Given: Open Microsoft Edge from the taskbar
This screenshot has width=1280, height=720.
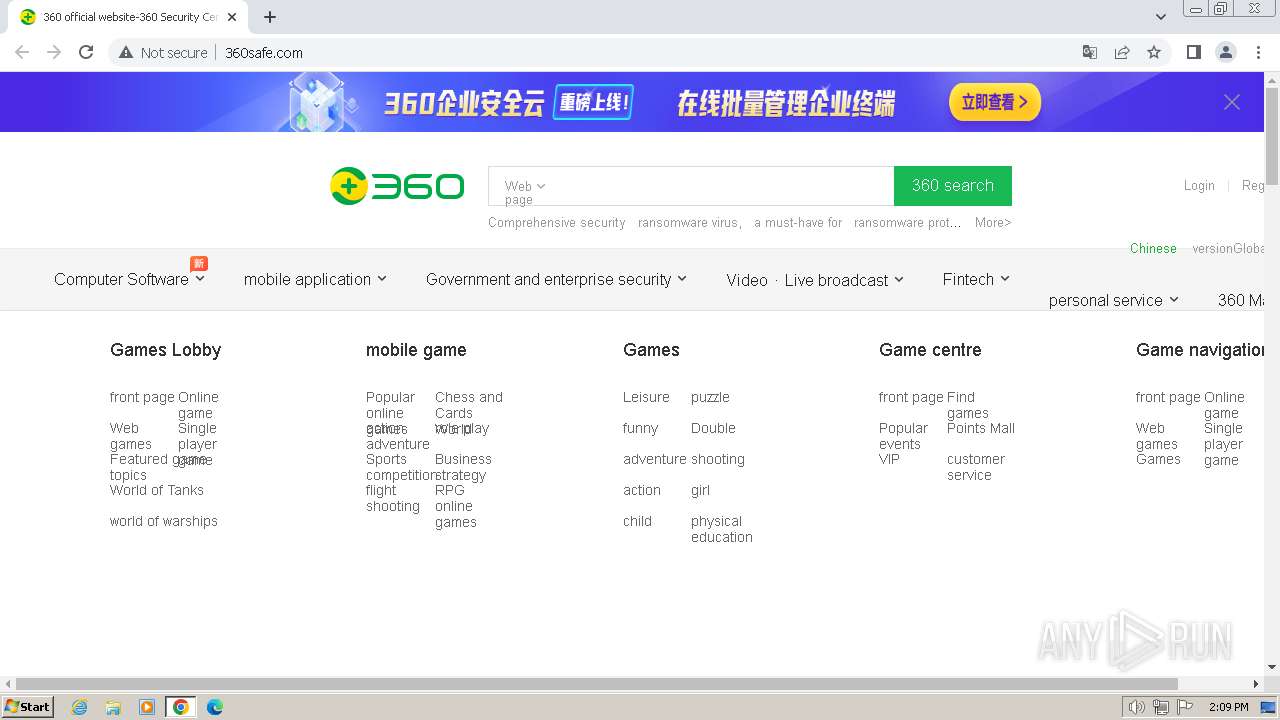Looking at the screenshot, I should pos(214,707).
